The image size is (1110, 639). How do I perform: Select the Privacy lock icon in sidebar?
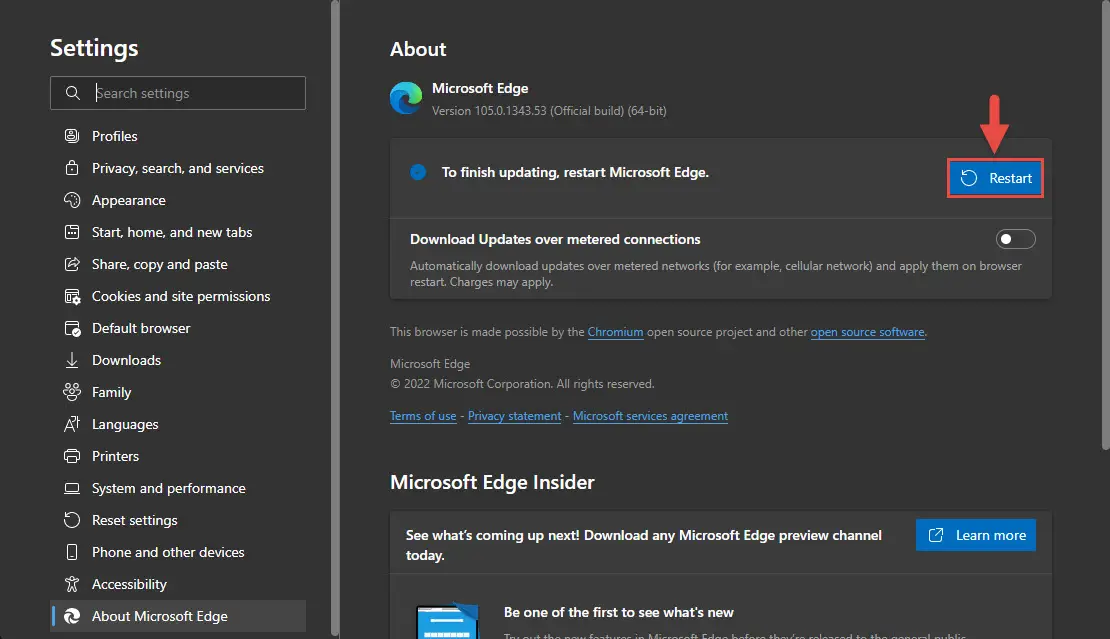point(71,168)
